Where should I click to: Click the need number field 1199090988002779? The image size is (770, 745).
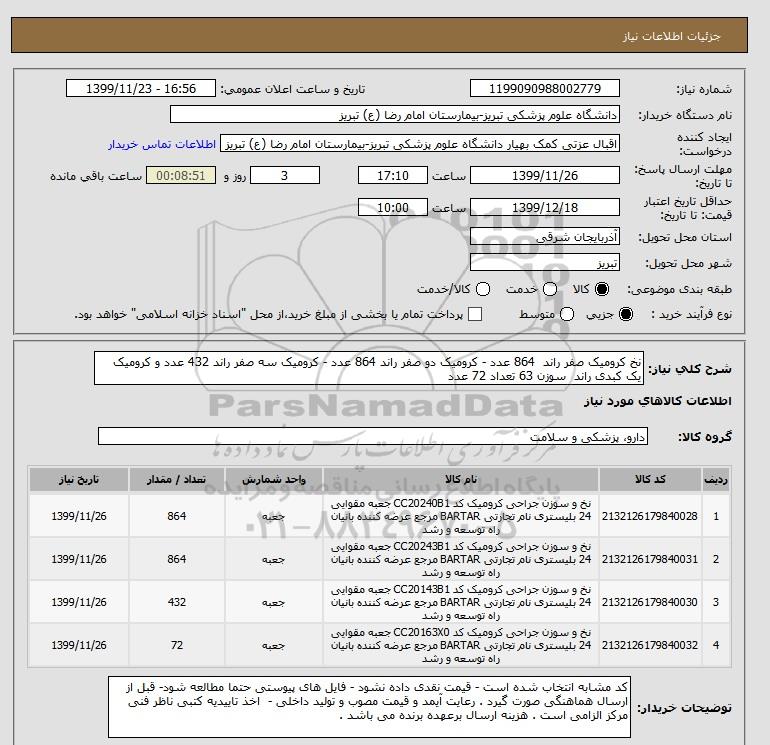click(x=545, y=88)
